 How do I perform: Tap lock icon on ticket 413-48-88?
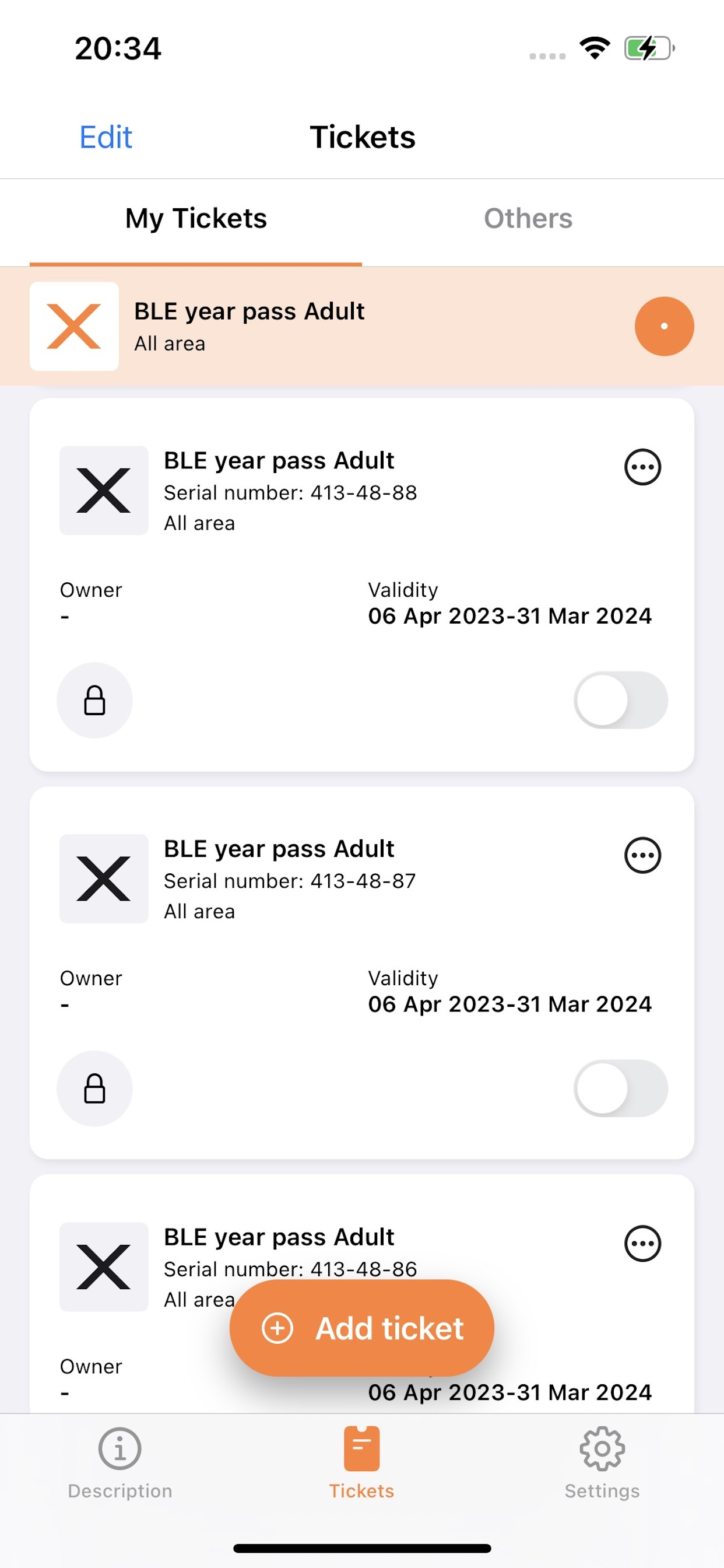94,700
